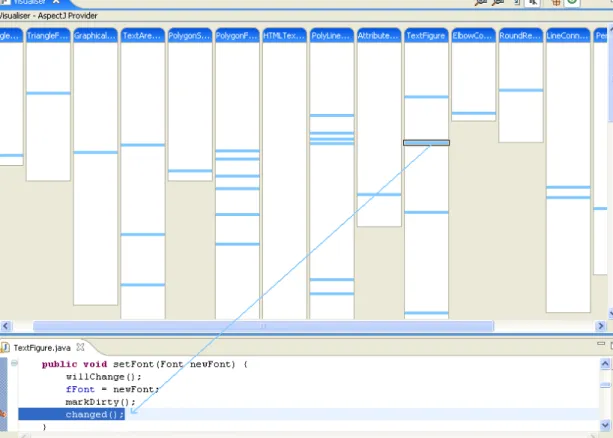Minimize the editor pane
Screen dimensions: 613x438
tap(601, 343)
